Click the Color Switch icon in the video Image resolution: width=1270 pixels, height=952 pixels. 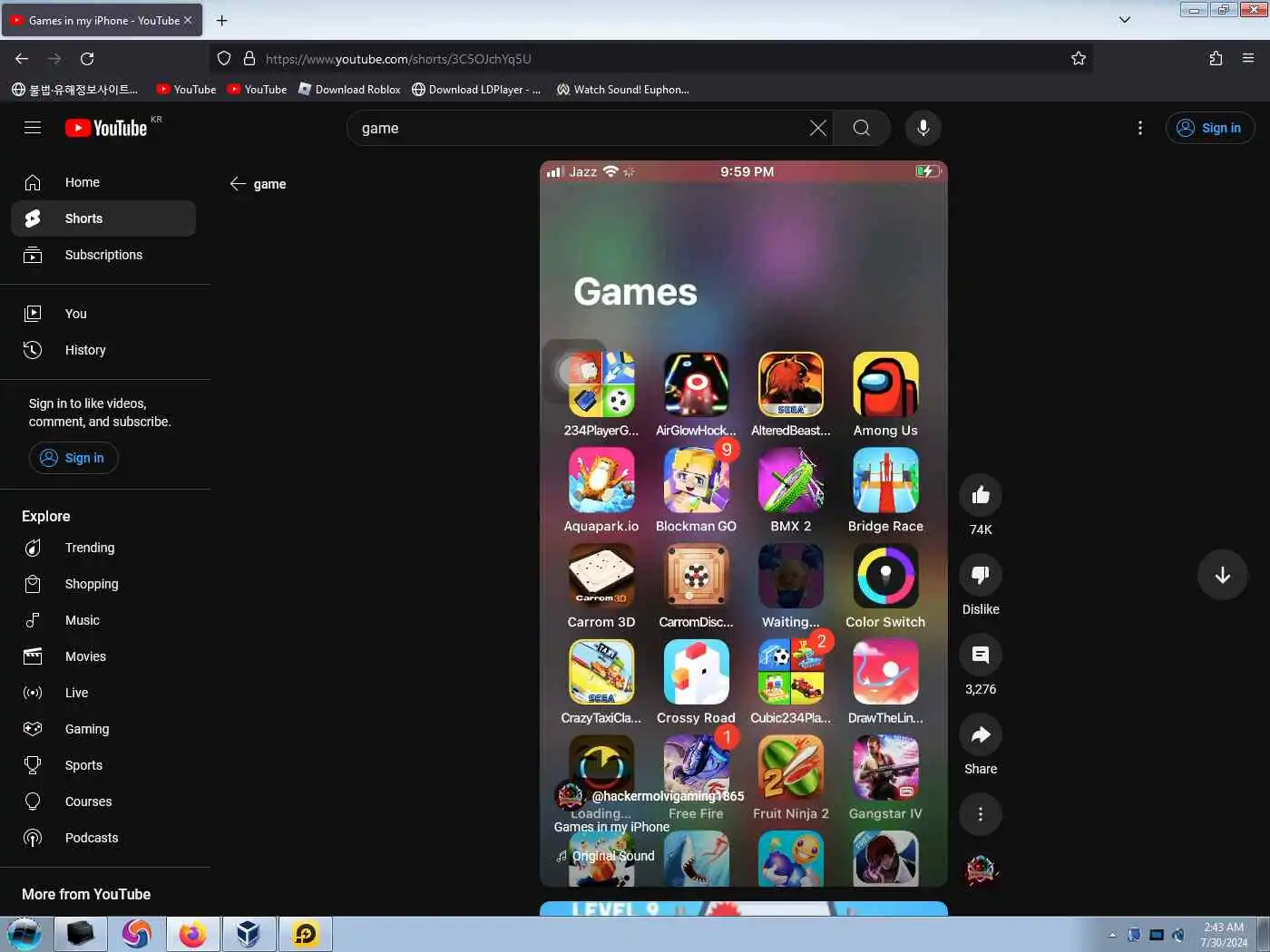coord(885,576)
